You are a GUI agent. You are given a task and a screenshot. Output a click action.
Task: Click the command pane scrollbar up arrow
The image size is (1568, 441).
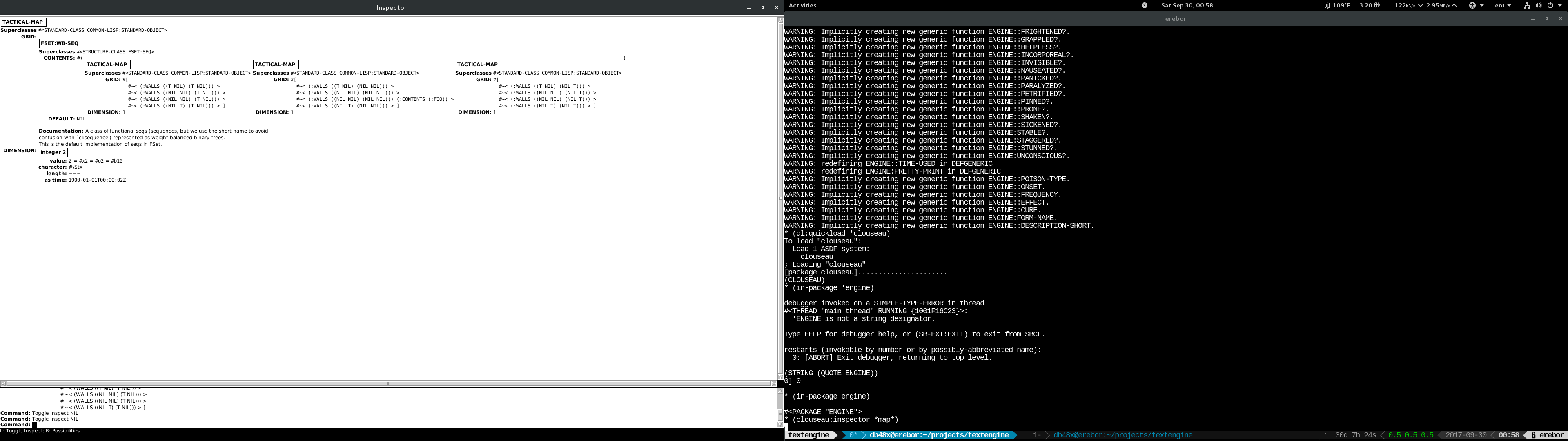pos(780,391)
